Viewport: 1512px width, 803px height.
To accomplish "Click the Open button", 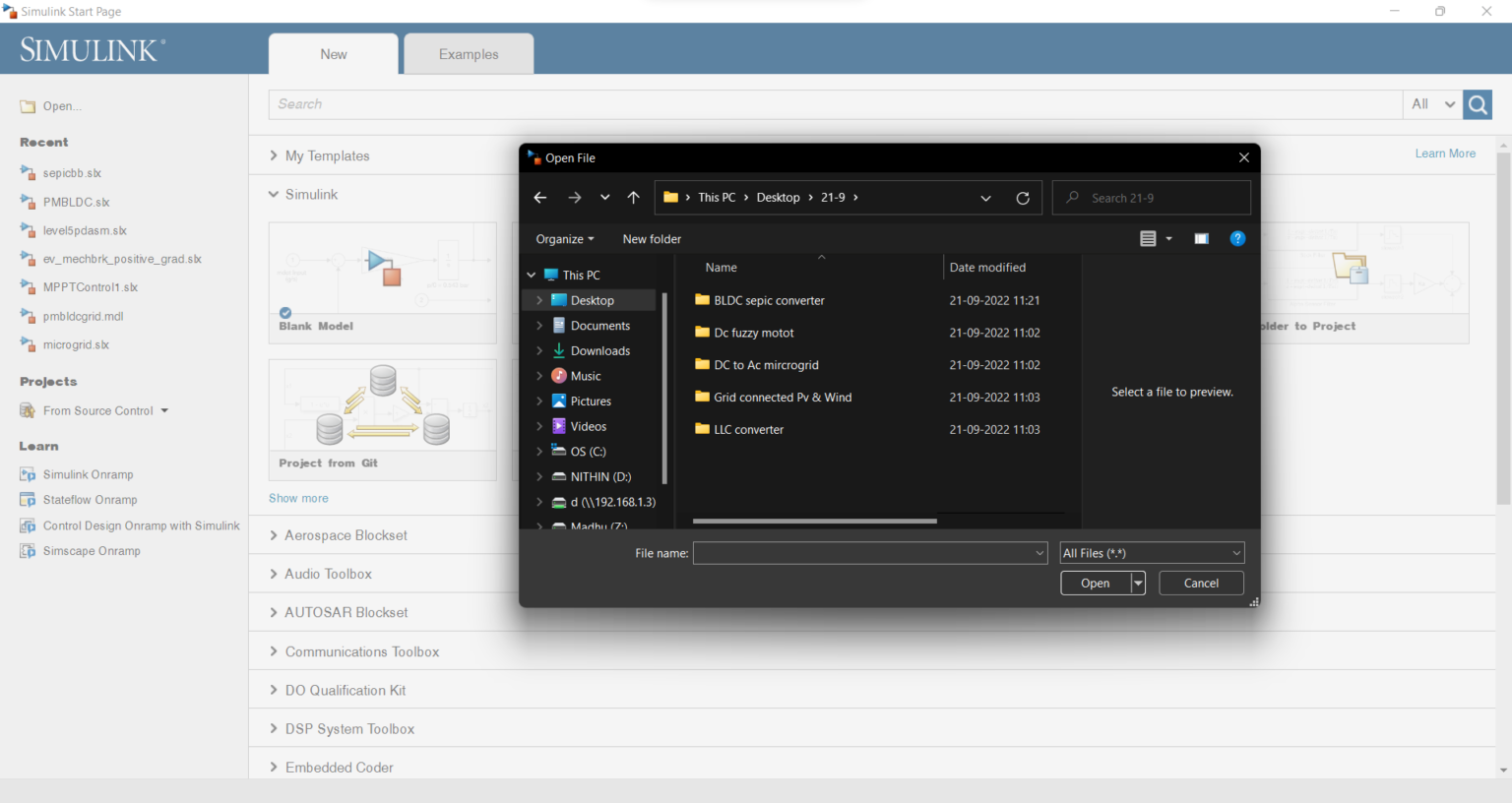I will 1096,584.
